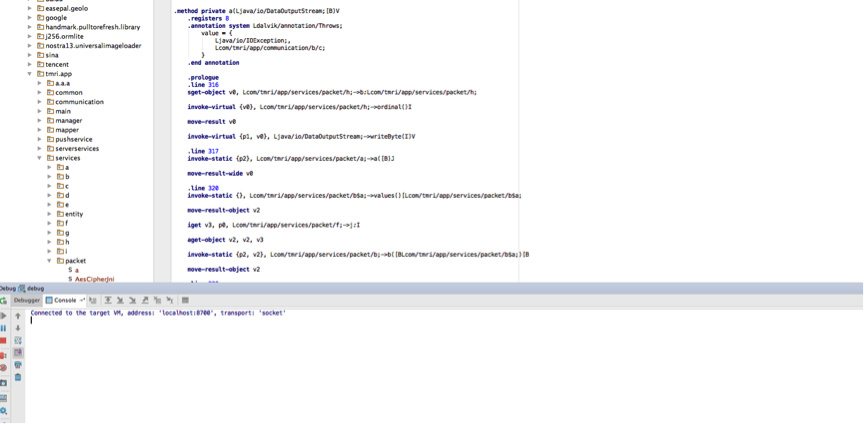864x424 pixels.
Task: Select the folder d under services
Action: point(67,195)
